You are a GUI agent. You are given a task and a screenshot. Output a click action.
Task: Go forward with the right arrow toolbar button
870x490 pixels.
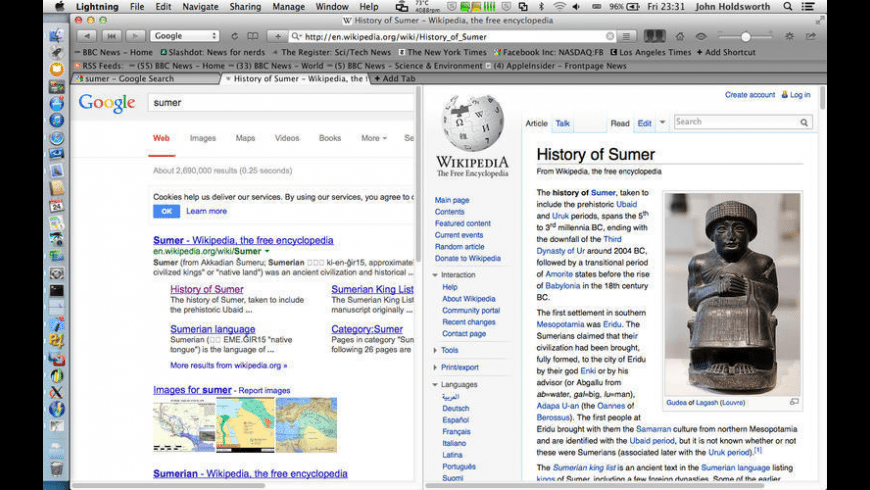(135, 36)
